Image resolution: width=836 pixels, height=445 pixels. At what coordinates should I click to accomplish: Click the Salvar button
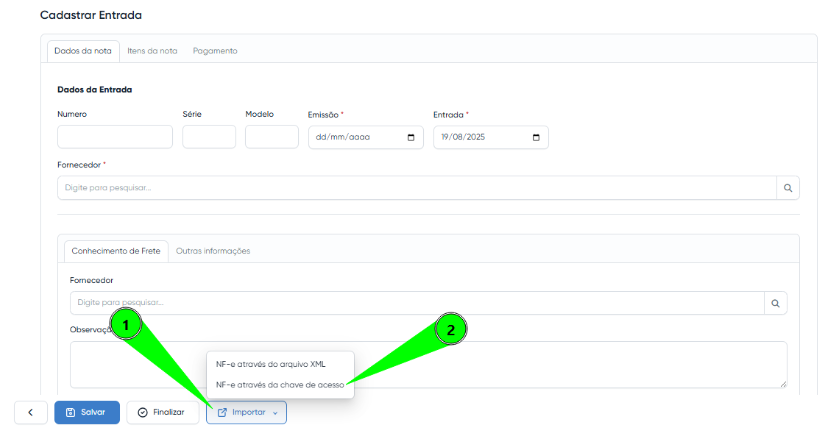pos(86,412)
